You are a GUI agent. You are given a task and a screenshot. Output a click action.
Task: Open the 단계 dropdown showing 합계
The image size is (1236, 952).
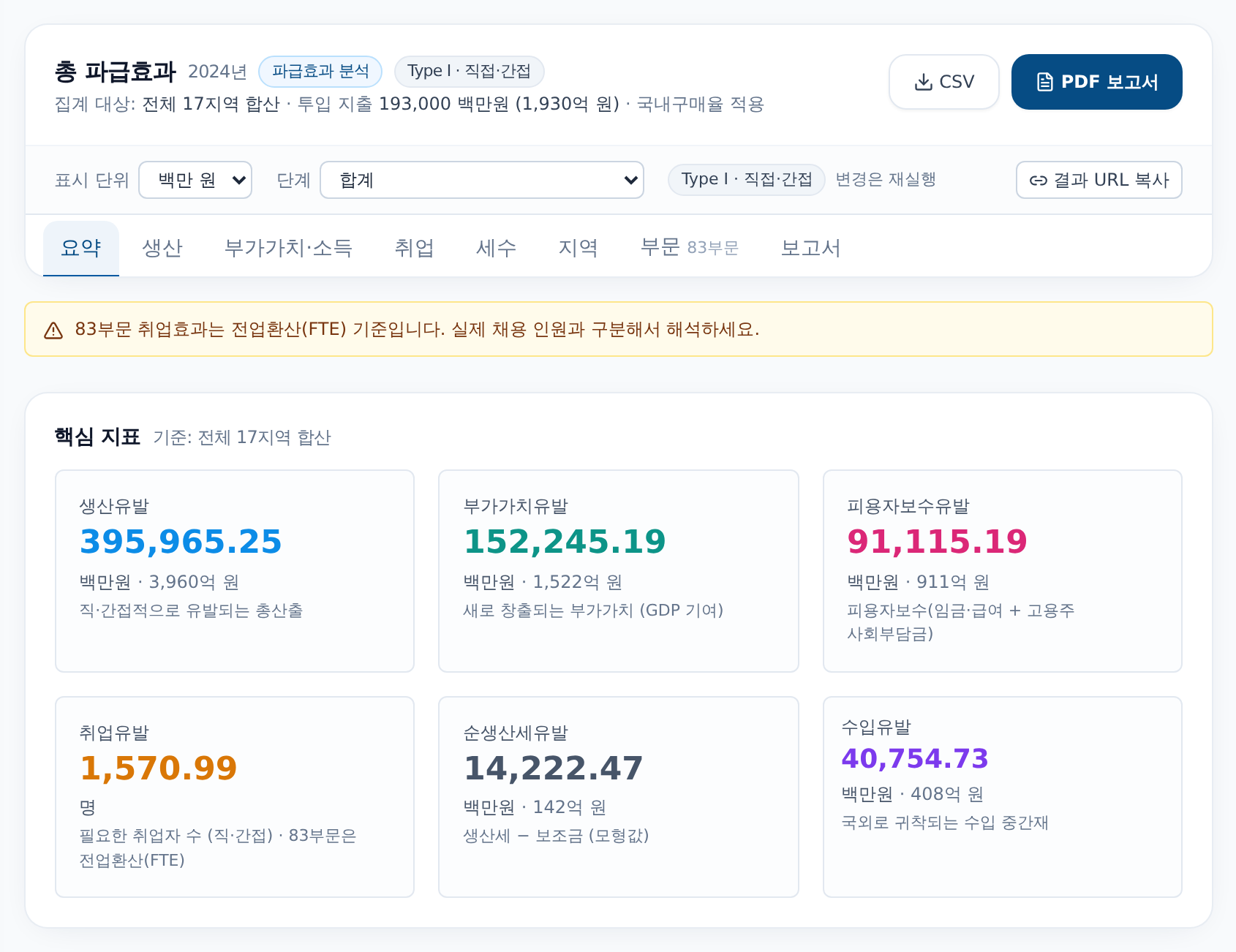point(482,180)
